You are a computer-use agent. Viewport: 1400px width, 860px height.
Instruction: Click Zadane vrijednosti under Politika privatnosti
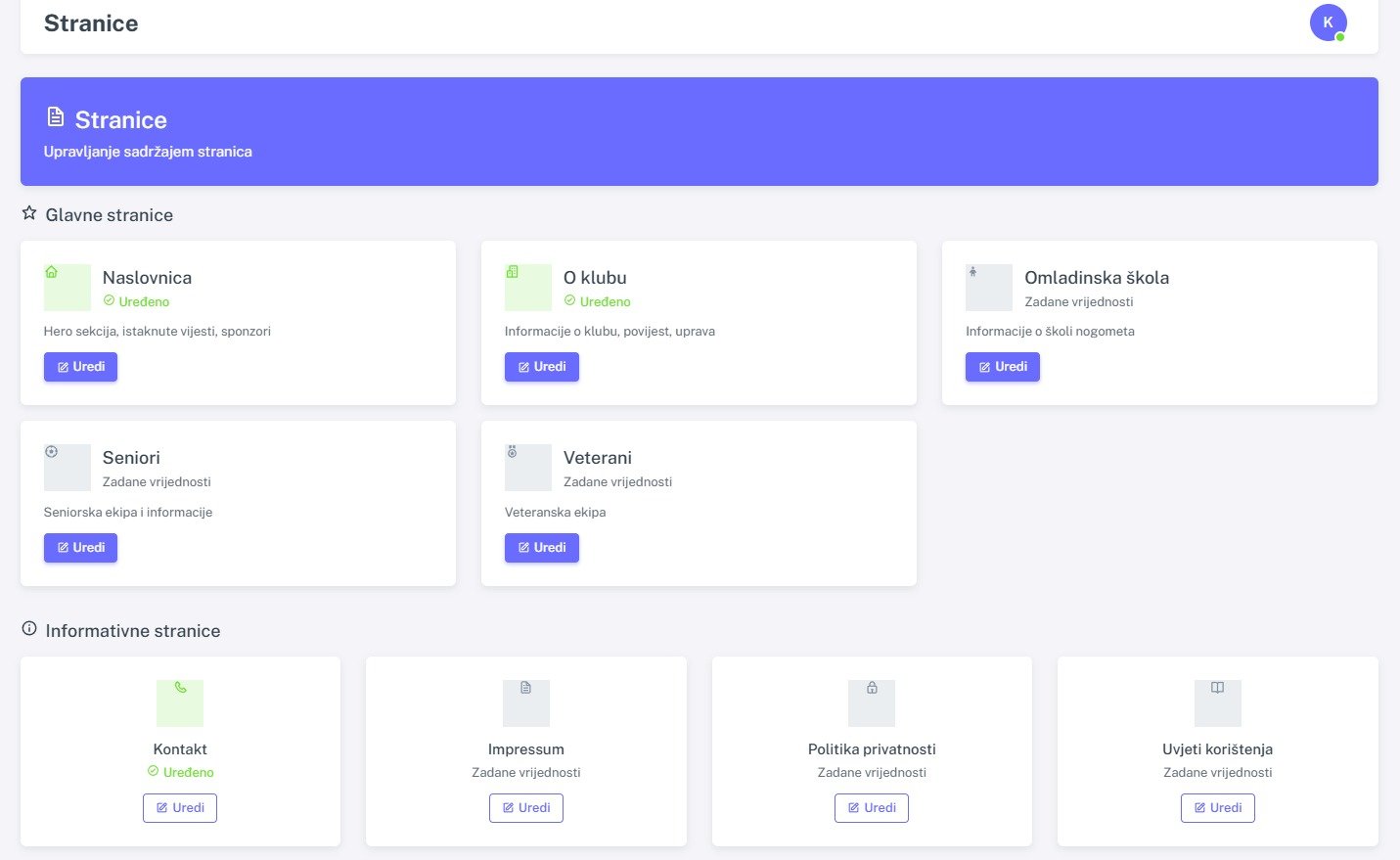pos(872,773)
